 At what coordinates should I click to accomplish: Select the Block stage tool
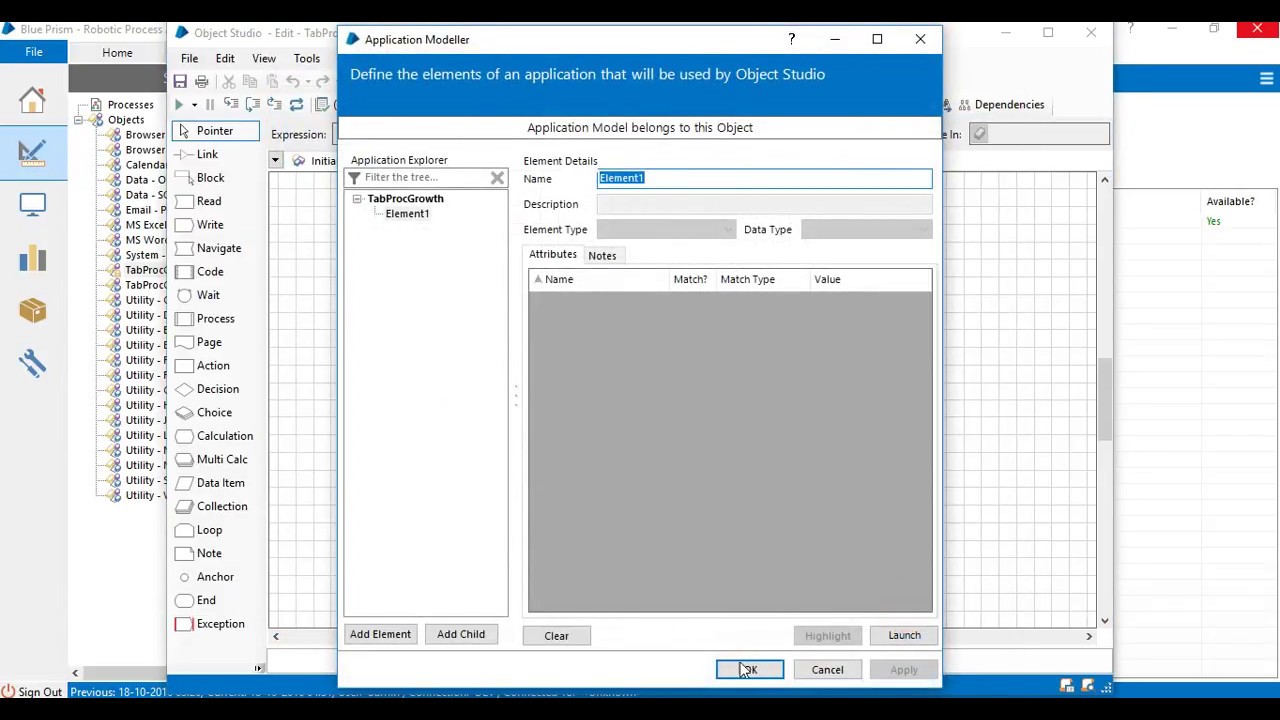pyautogui.click(x=210, y=178)
